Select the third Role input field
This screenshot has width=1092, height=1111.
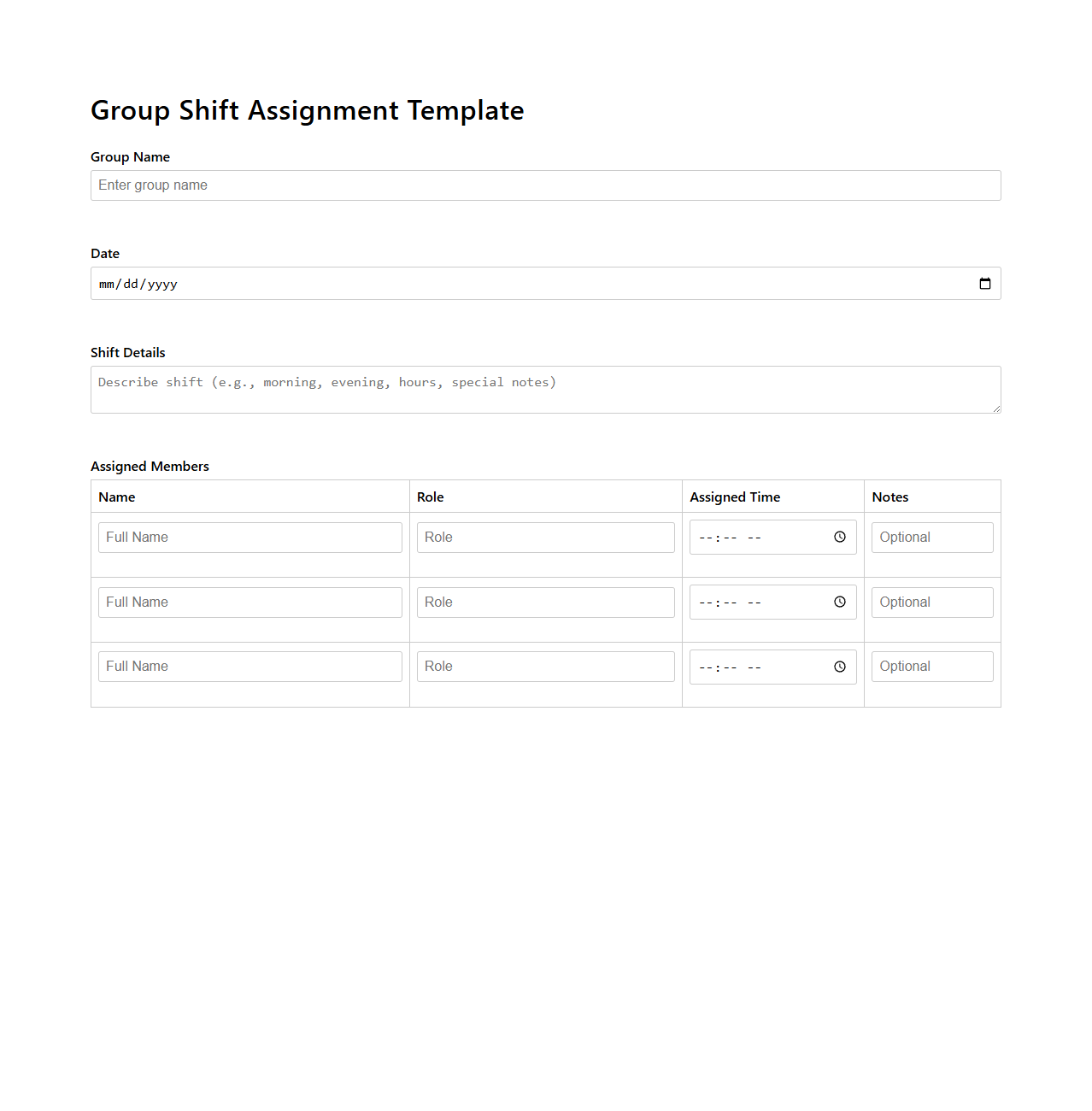point(545,666)
